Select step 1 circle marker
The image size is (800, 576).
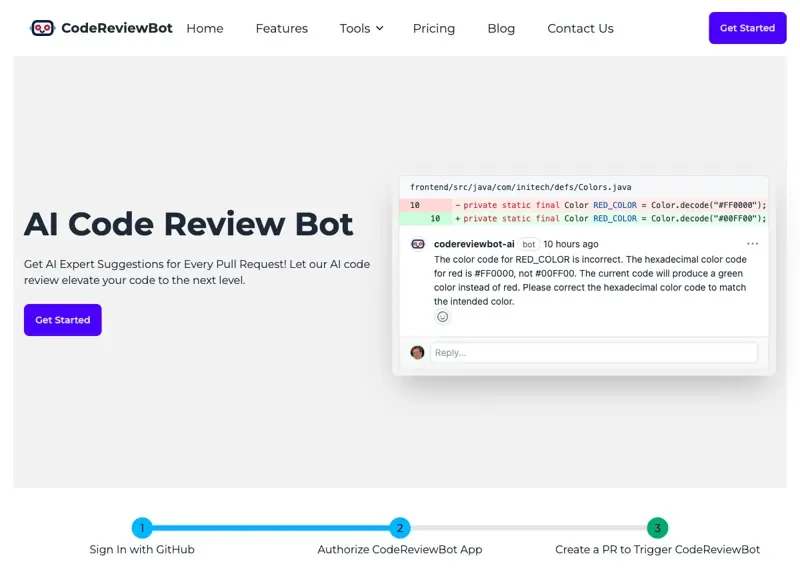(142, 528)
